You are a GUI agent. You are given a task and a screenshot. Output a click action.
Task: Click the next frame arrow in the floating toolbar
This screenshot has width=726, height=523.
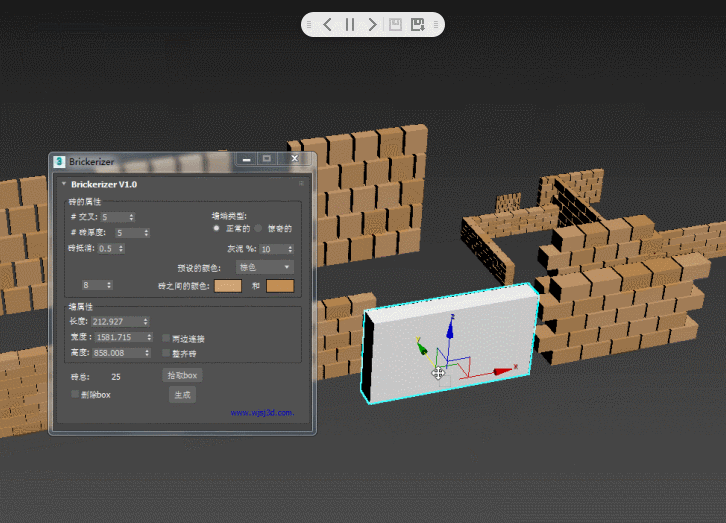(373, 24)
